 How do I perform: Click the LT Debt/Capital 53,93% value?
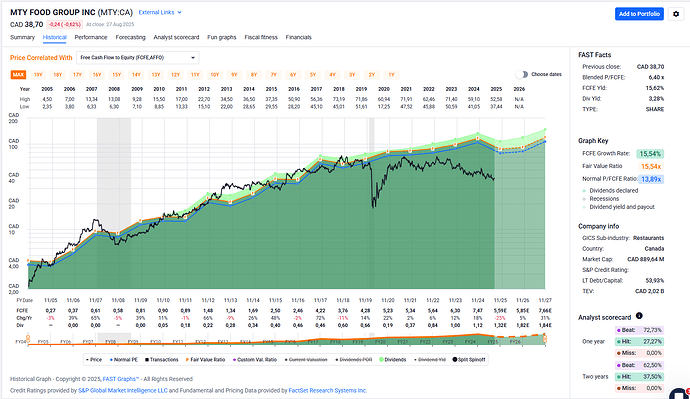click(x=655, y=280)
